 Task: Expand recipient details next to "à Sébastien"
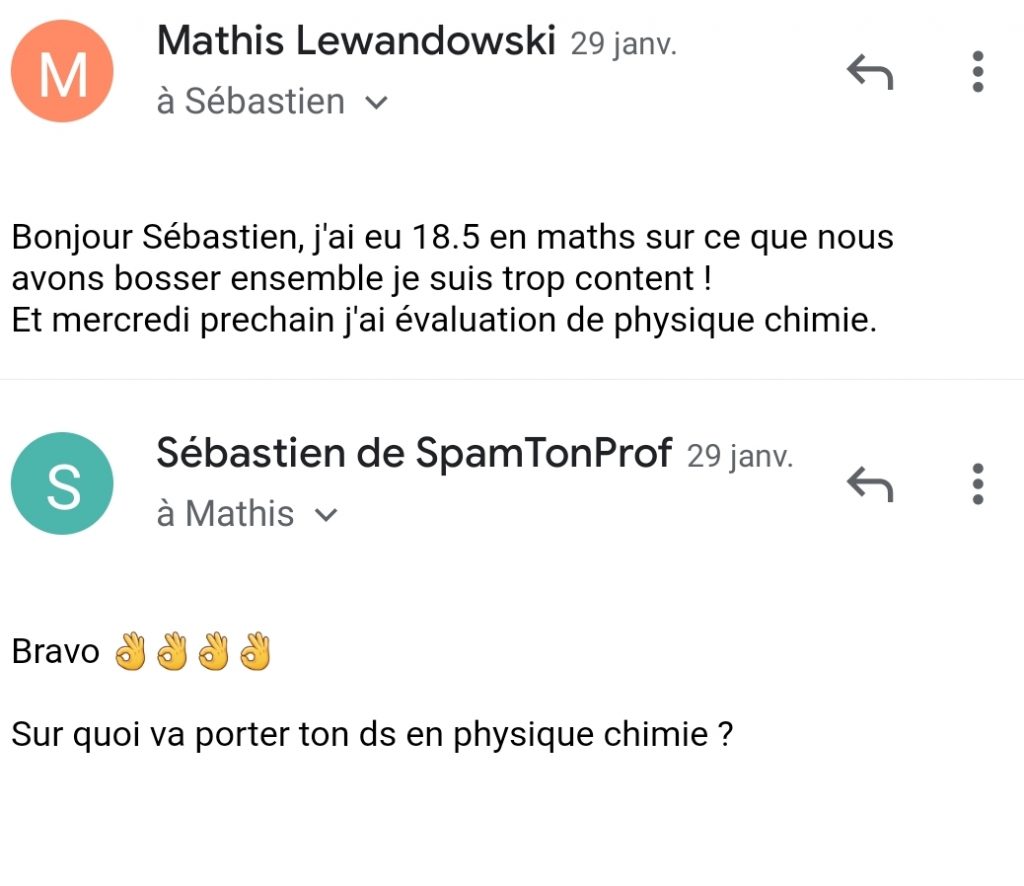[x=376, y=102]
